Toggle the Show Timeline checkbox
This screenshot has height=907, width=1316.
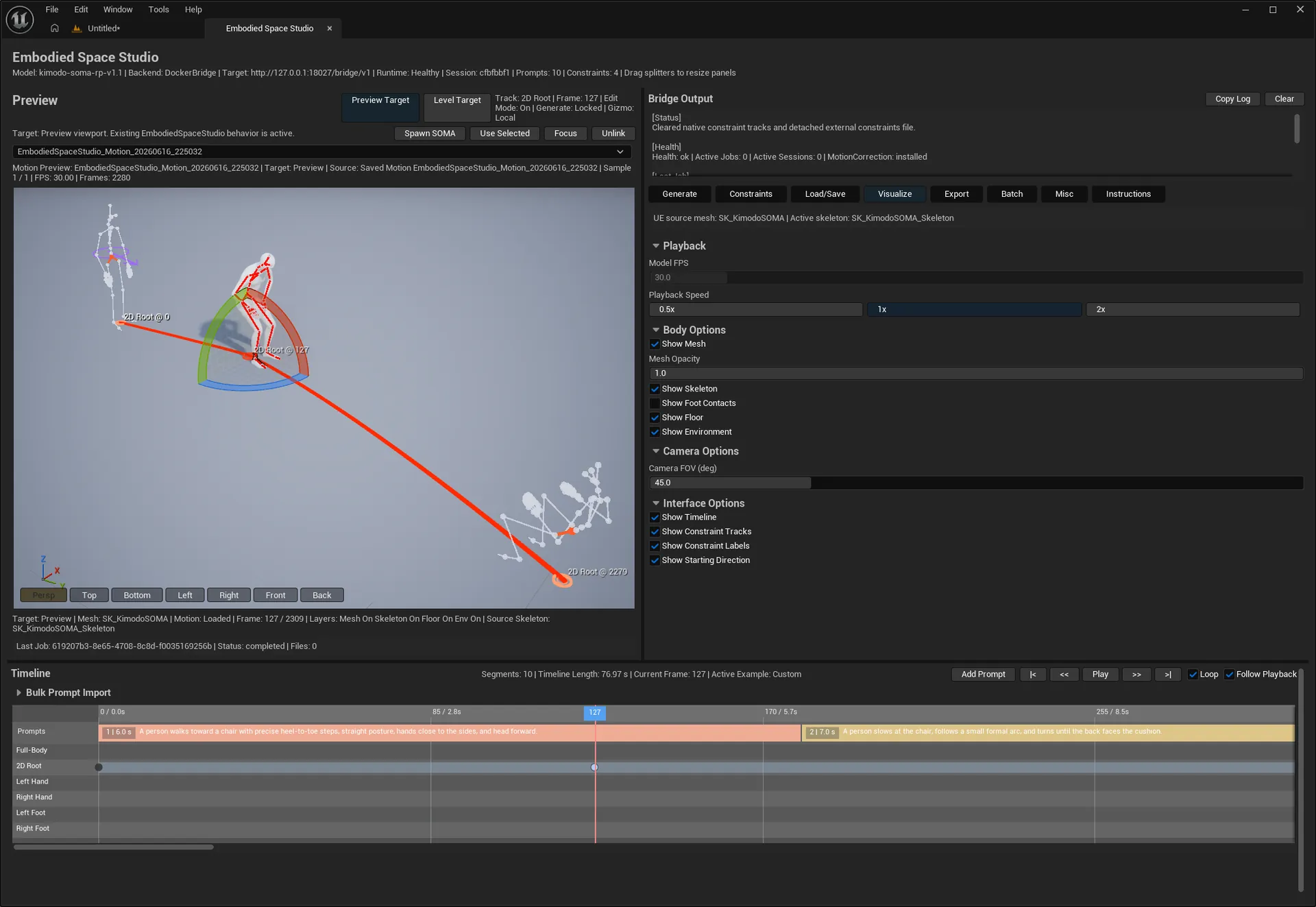(x=655, y=518)
